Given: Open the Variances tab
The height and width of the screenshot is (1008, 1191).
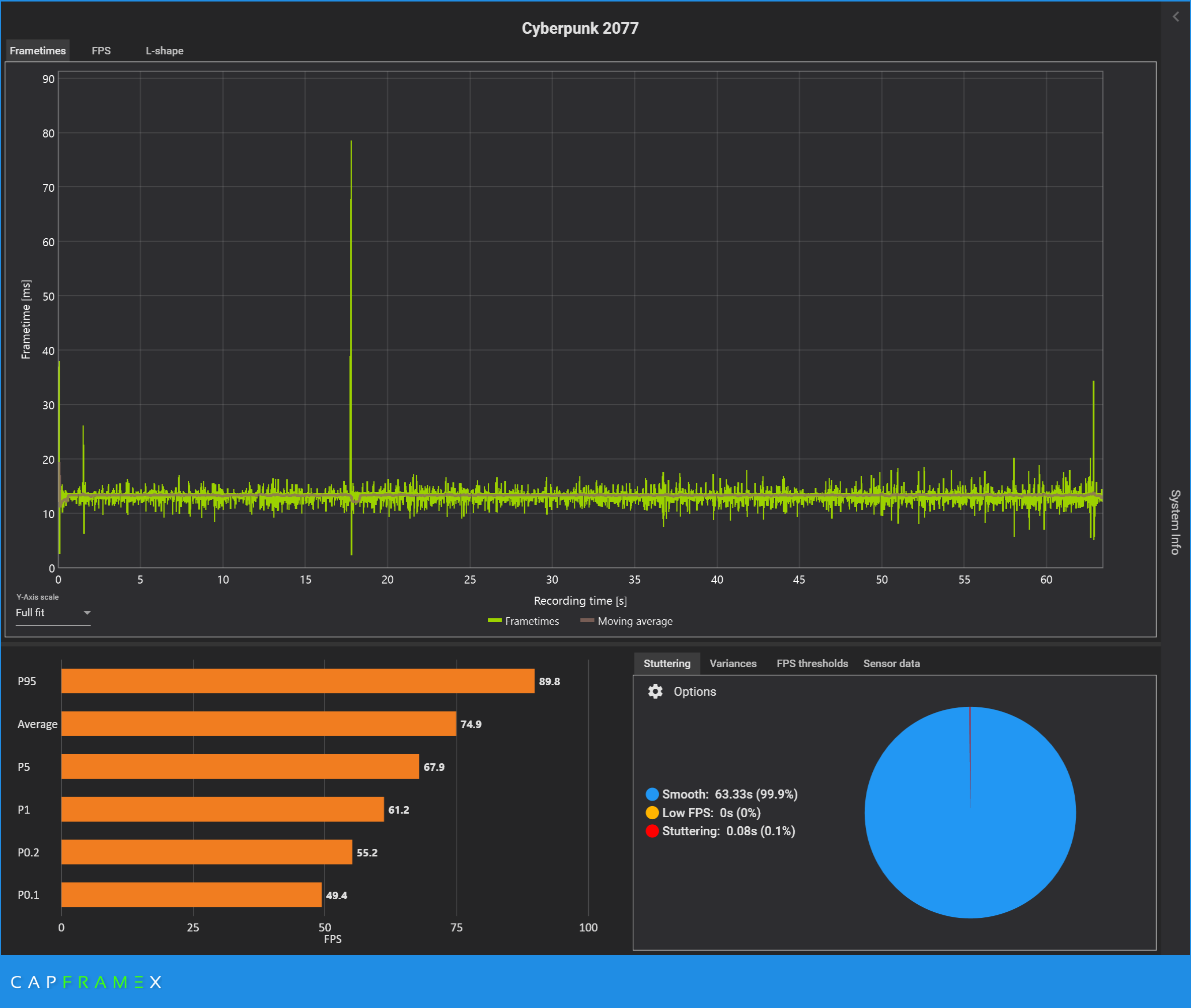Looking at the screenshot, I should (x=732, y=664).
